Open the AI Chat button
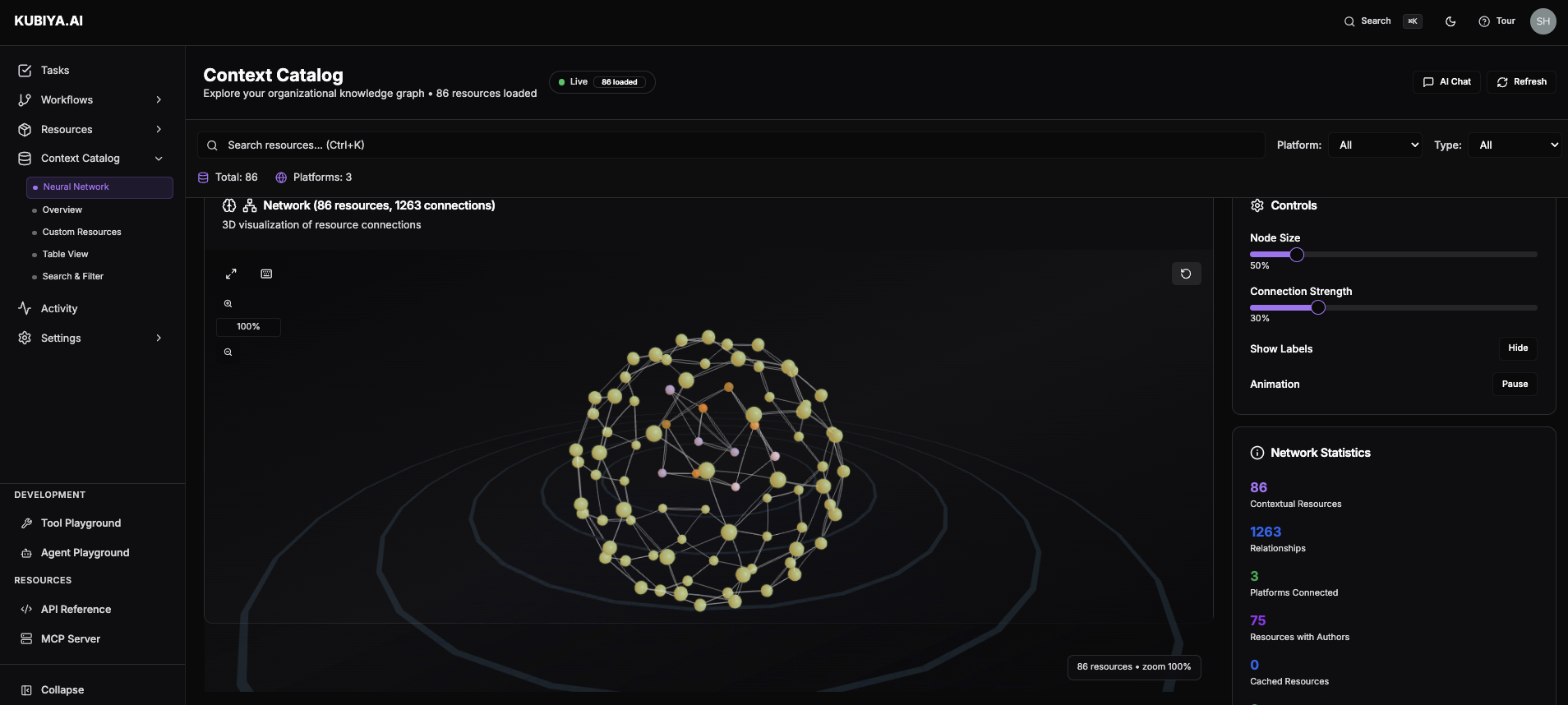This screenshot has width=1568, height=705. pos(1446,82)
